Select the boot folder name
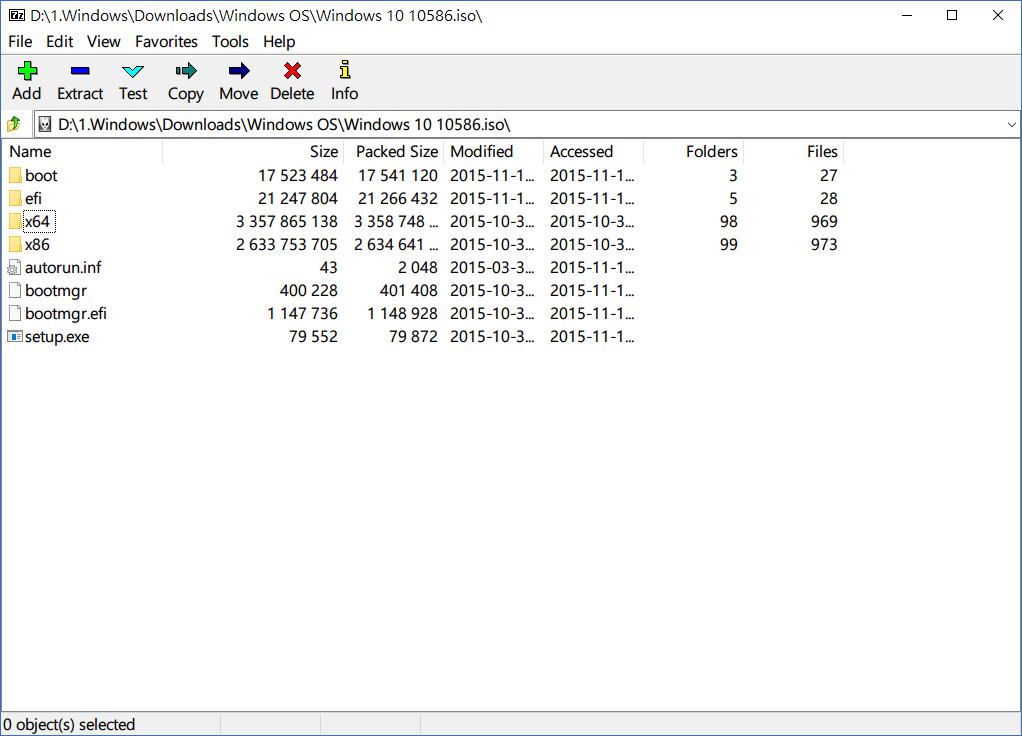Image resolution: width=1022 pixels, height=736 pixels. point(41,175)
